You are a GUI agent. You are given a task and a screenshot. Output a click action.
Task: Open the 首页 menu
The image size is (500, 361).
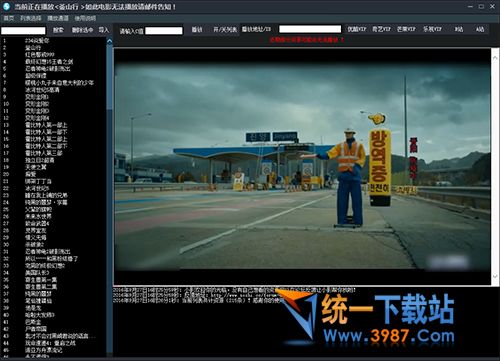[9, 18]
